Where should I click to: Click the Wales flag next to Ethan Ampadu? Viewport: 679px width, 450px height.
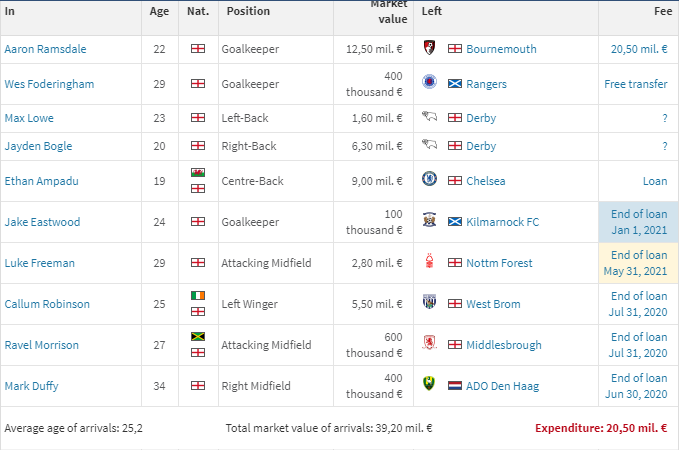pyautogui.click(x=198, y=173)
